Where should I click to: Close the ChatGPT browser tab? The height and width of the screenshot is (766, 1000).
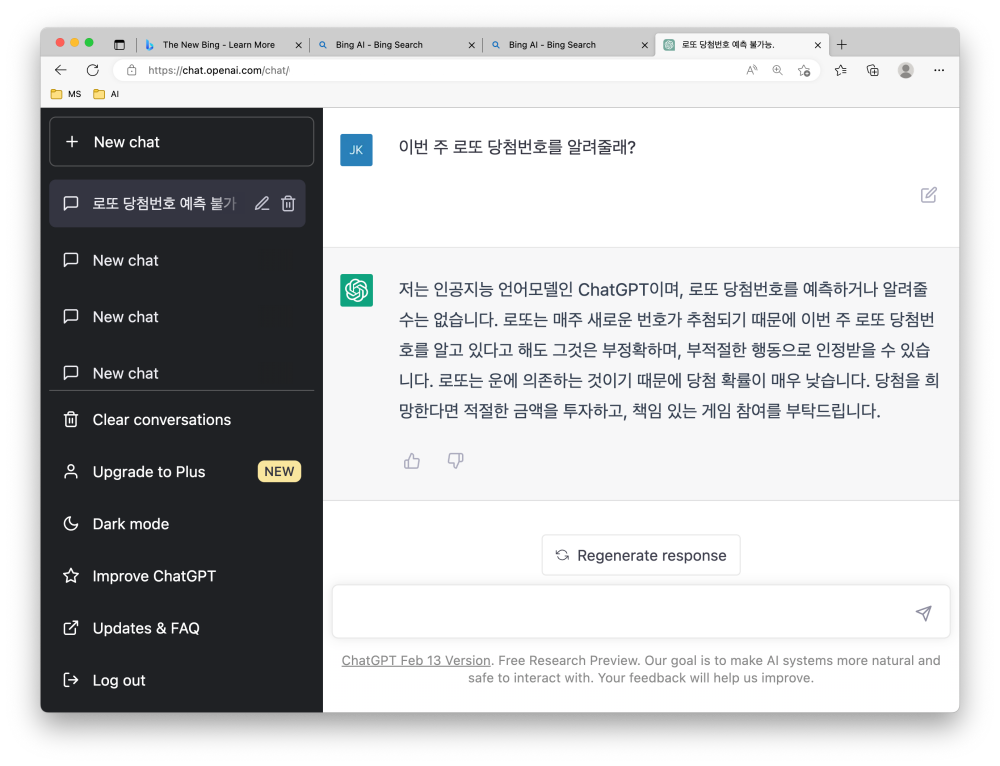(818, 45)
